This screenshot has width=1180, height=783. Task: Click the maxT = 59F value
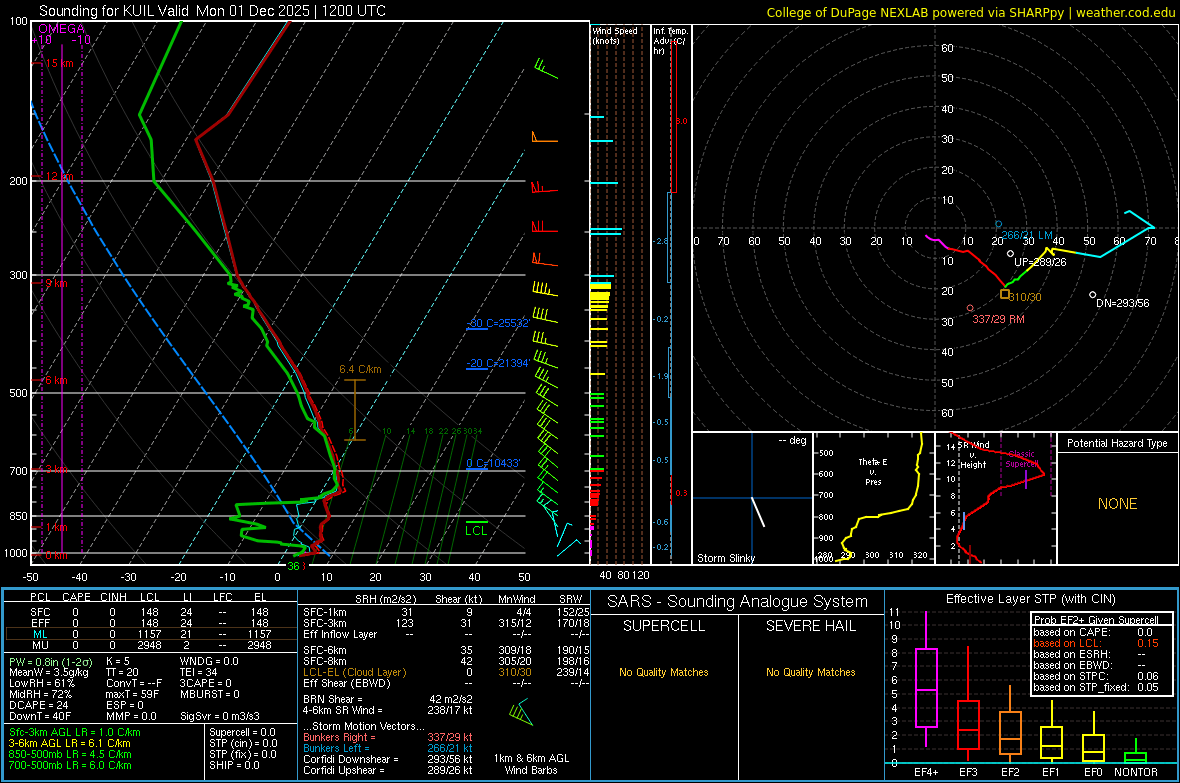[x=132, y=694]
